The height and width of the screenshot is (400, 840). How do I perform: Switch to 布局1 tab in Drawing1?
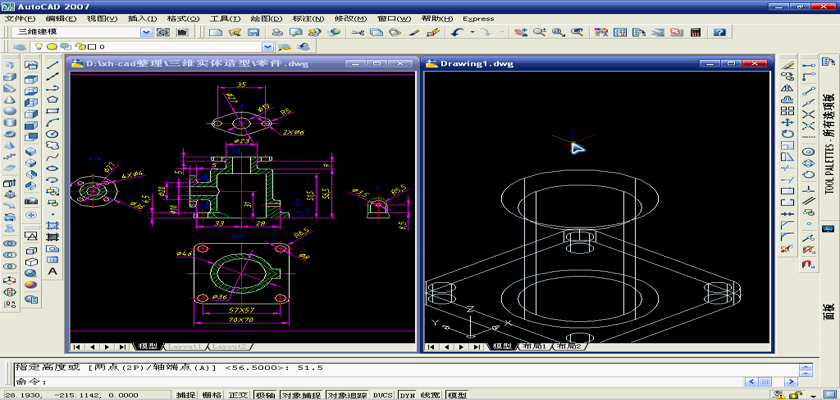(x=532, y=346)
